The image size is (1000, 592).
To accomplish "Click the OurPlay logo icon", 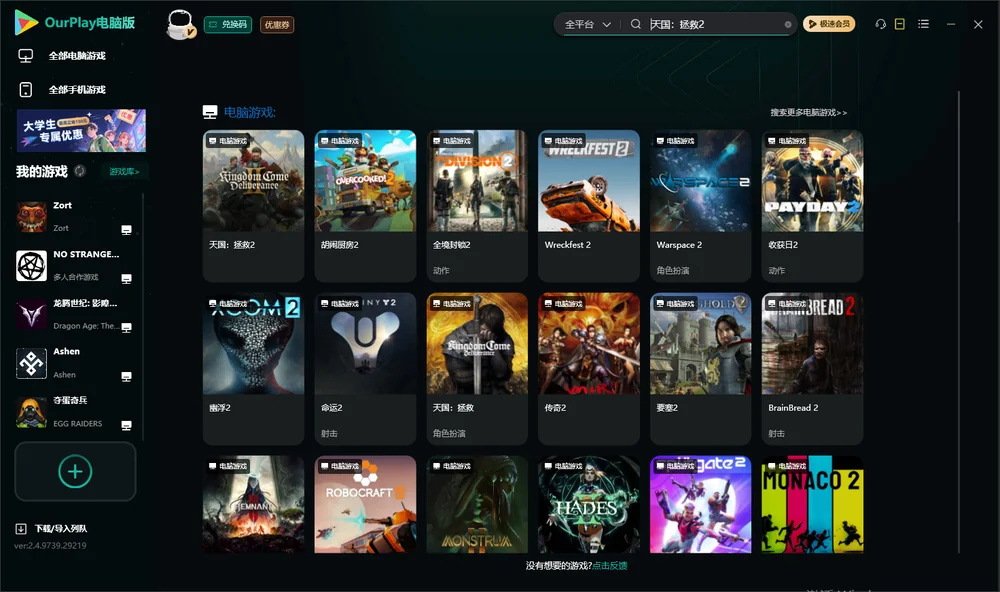I will [26, 22].
